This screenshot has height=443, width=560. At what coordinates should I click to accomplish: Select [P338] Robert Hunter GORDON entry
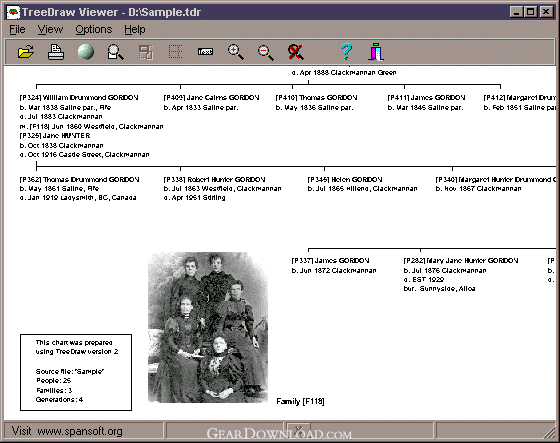point(214,179)
